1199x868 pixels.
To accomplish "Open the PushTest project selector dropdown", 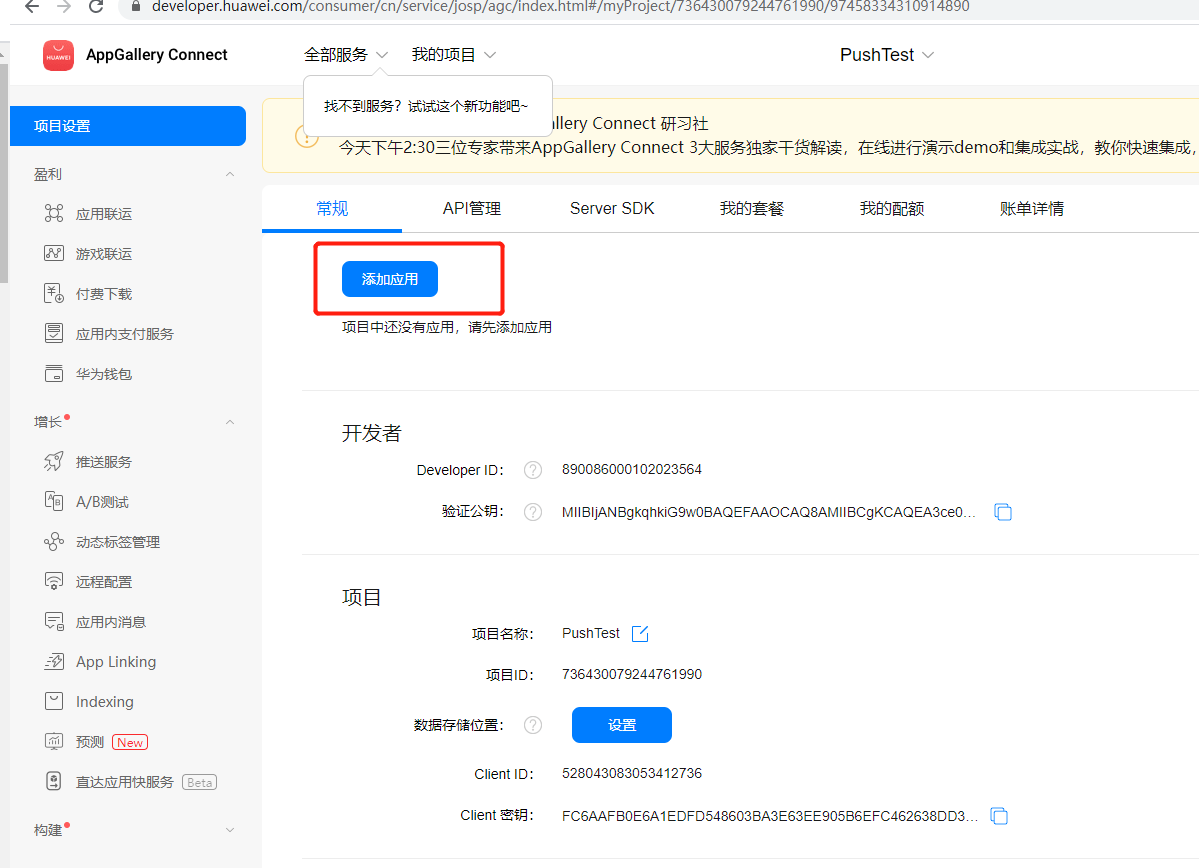I will [x=886, y=55].
